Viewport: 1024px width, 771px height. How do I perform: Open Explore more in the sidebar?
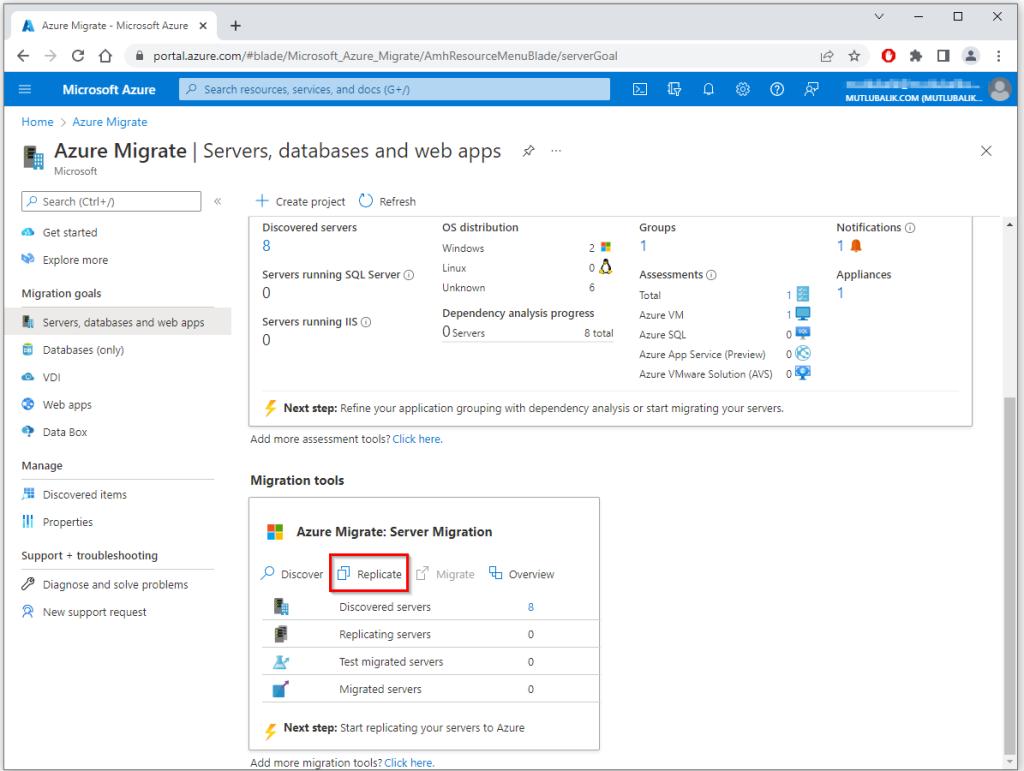(75, 260)
